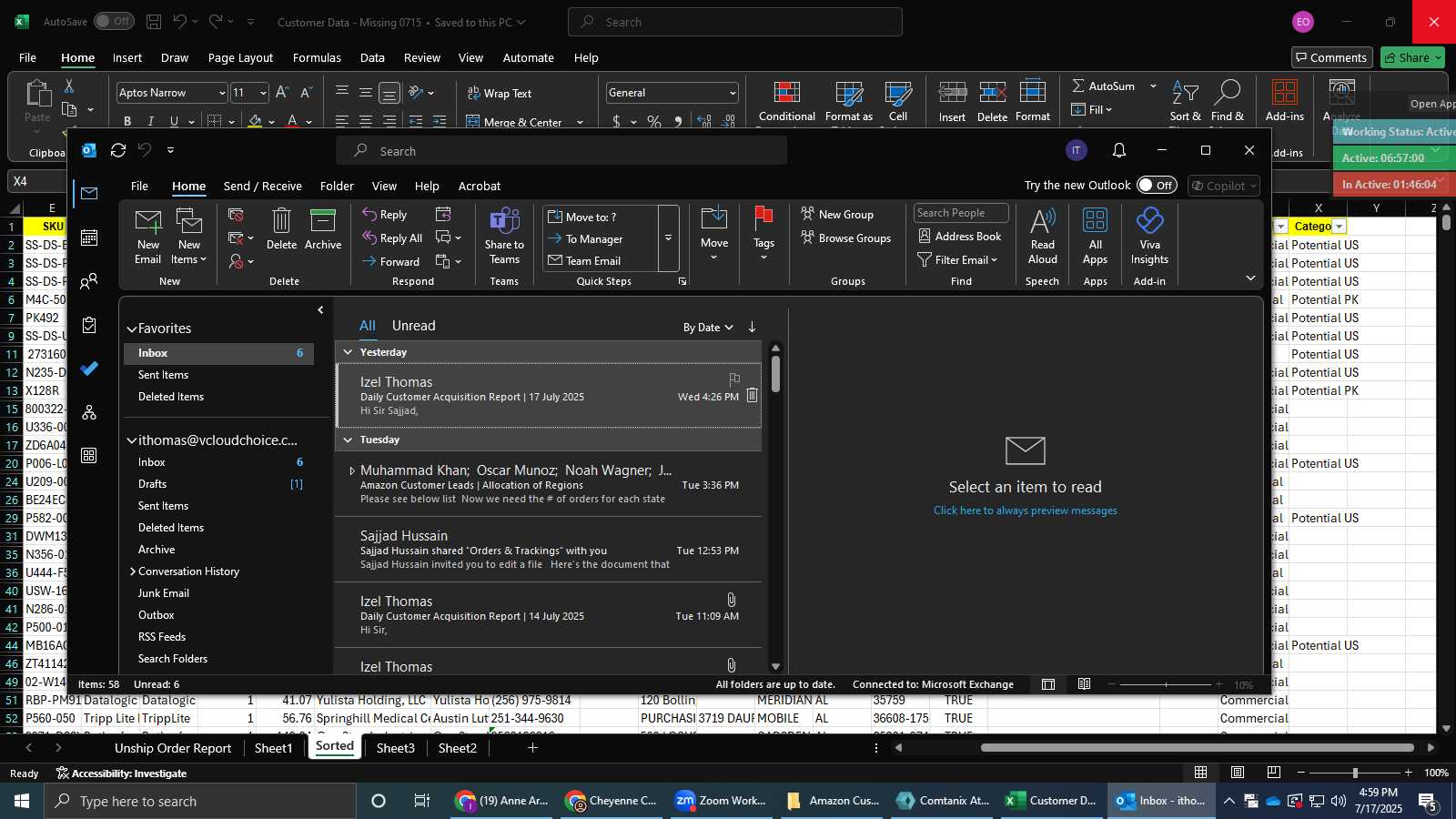Image resolution: width=1456 pixels, height=819 pixels.
Task: Show Unread messages only
Action: point(414,326)
